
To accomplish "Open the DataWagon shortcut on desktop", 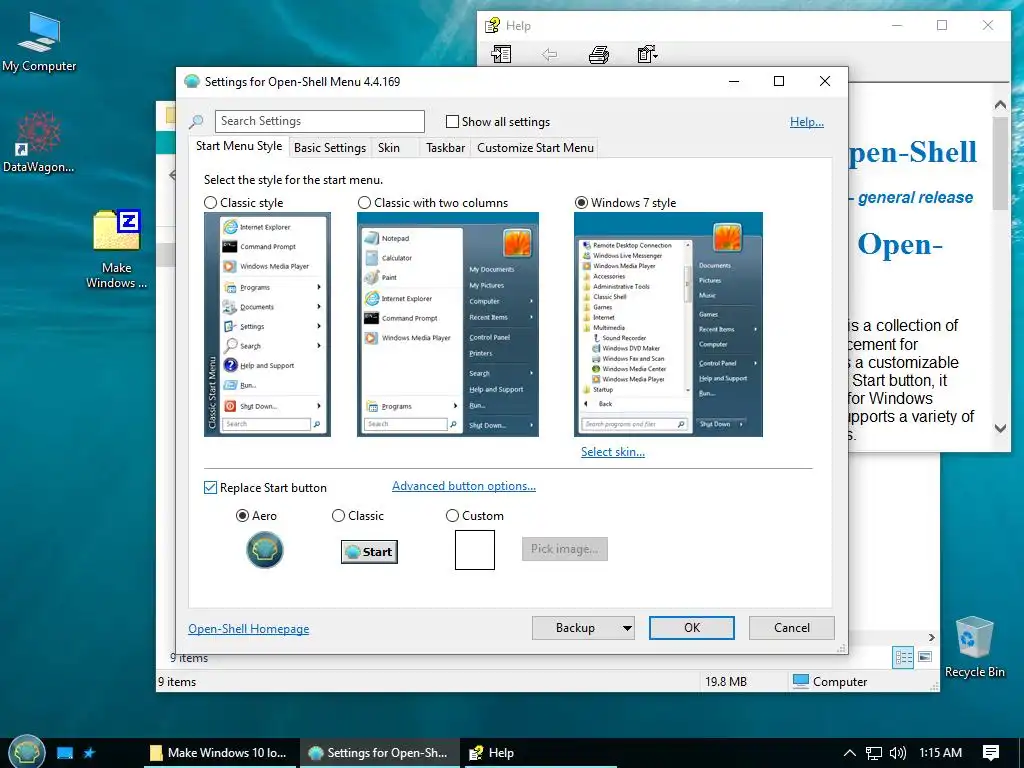I will pyautogui.click(x=39, y=141).
